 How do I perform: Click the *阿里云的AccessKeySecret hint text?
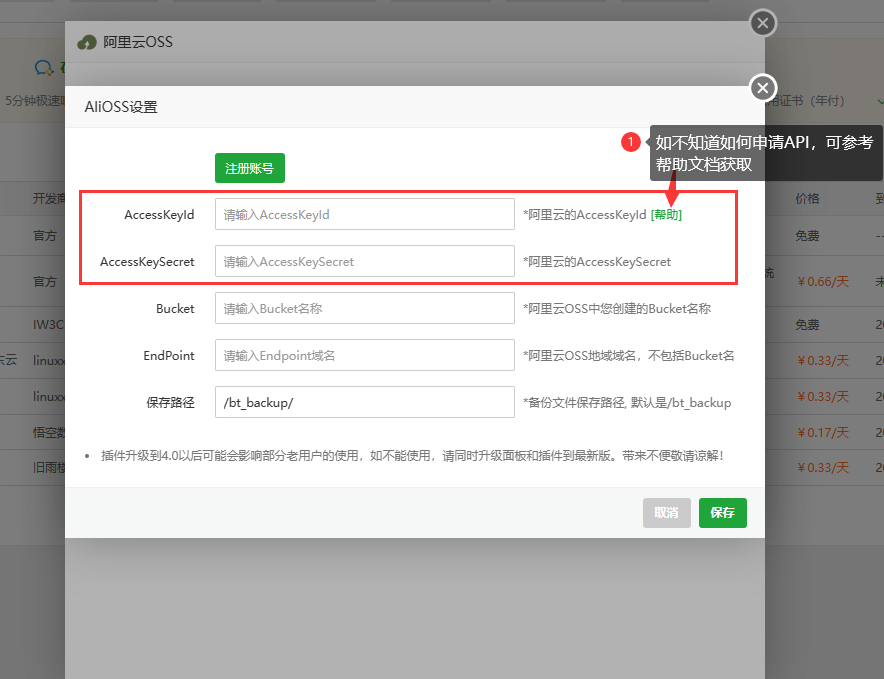(x=597, y=262)
